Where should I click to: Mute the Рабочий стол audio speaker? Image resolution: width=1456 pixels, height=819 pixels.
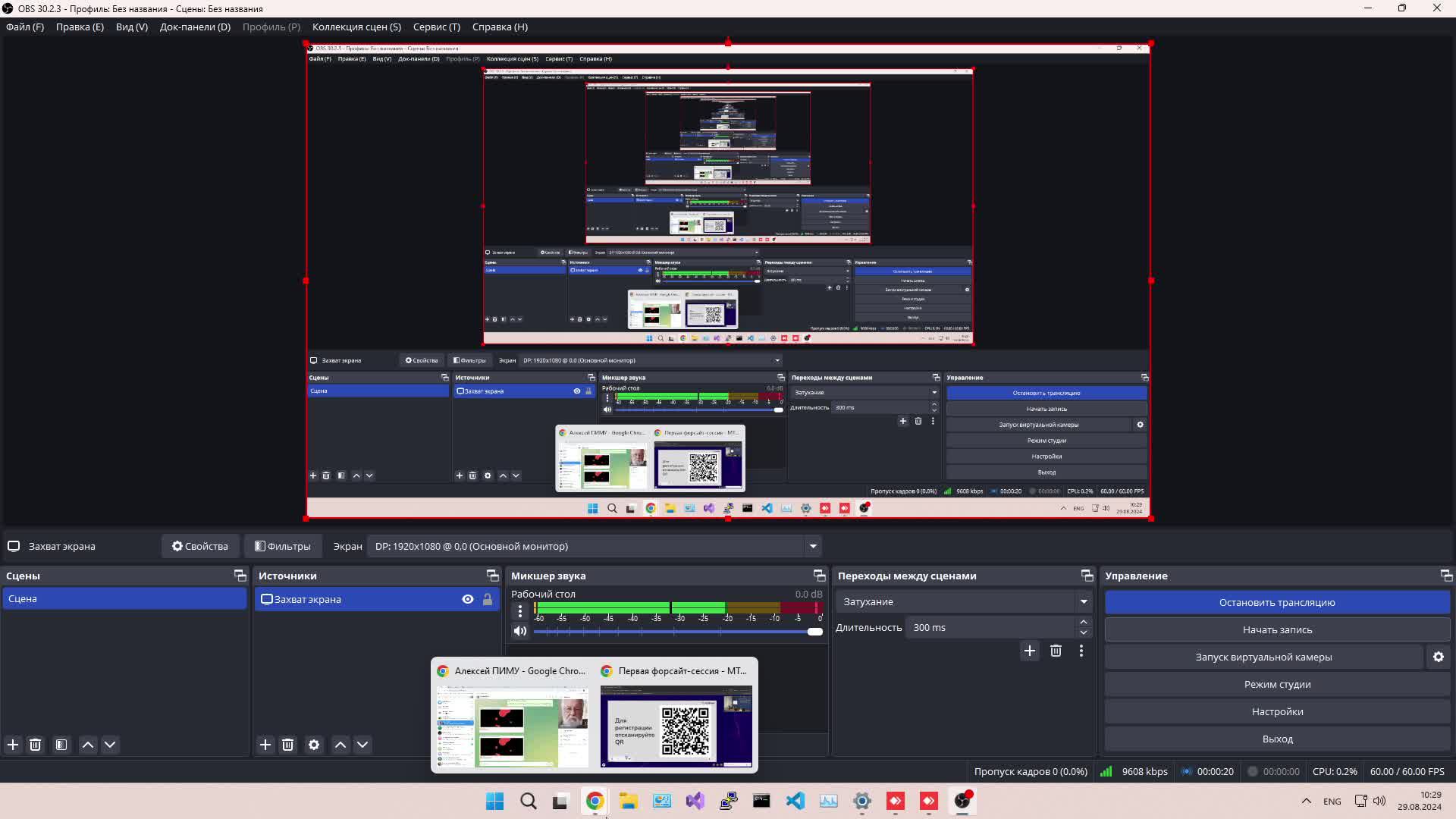tap(519, 631)
